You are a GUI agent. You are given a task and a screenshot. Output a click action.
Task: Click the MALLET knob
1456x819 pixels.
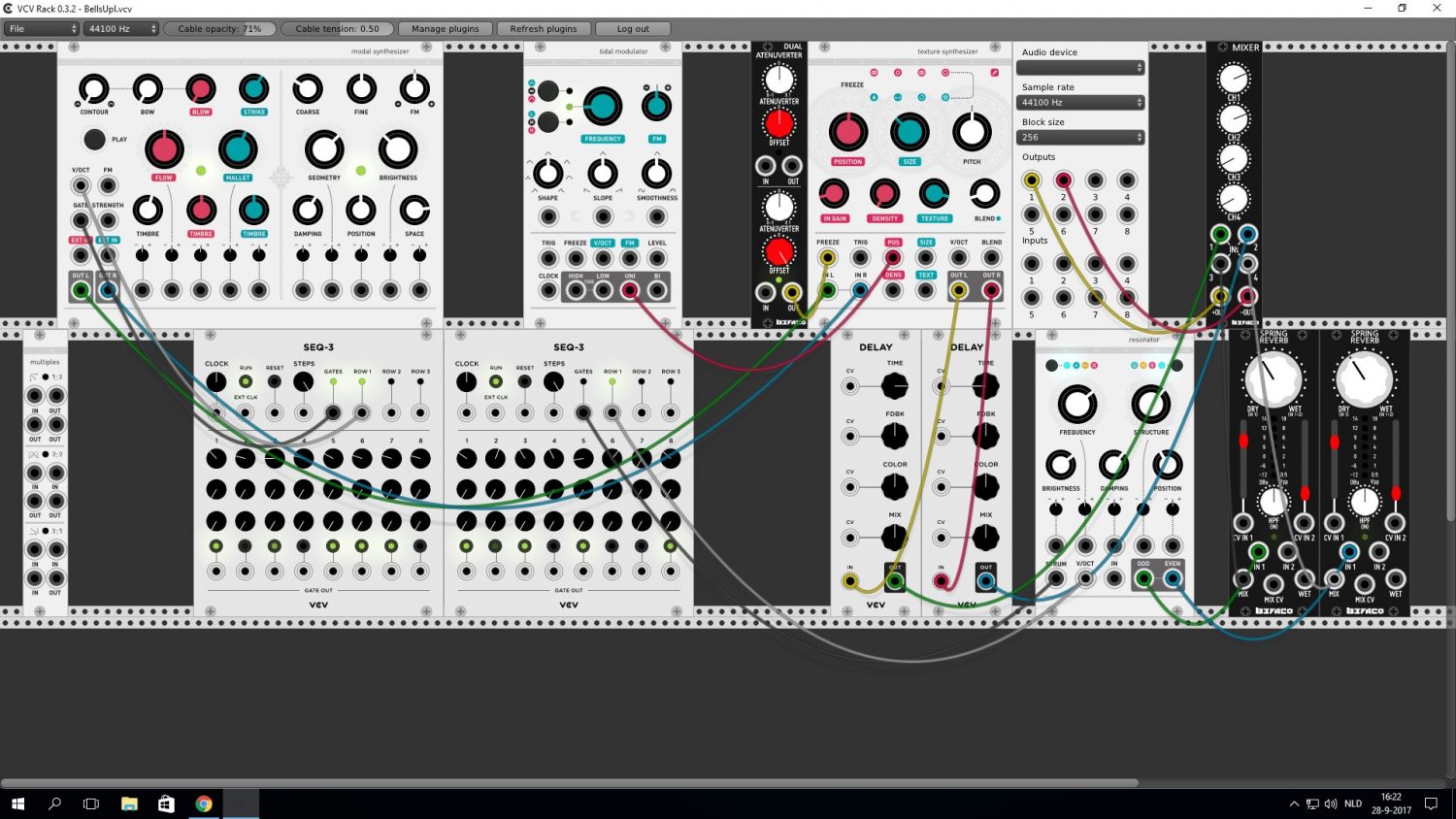coord(238,149)
